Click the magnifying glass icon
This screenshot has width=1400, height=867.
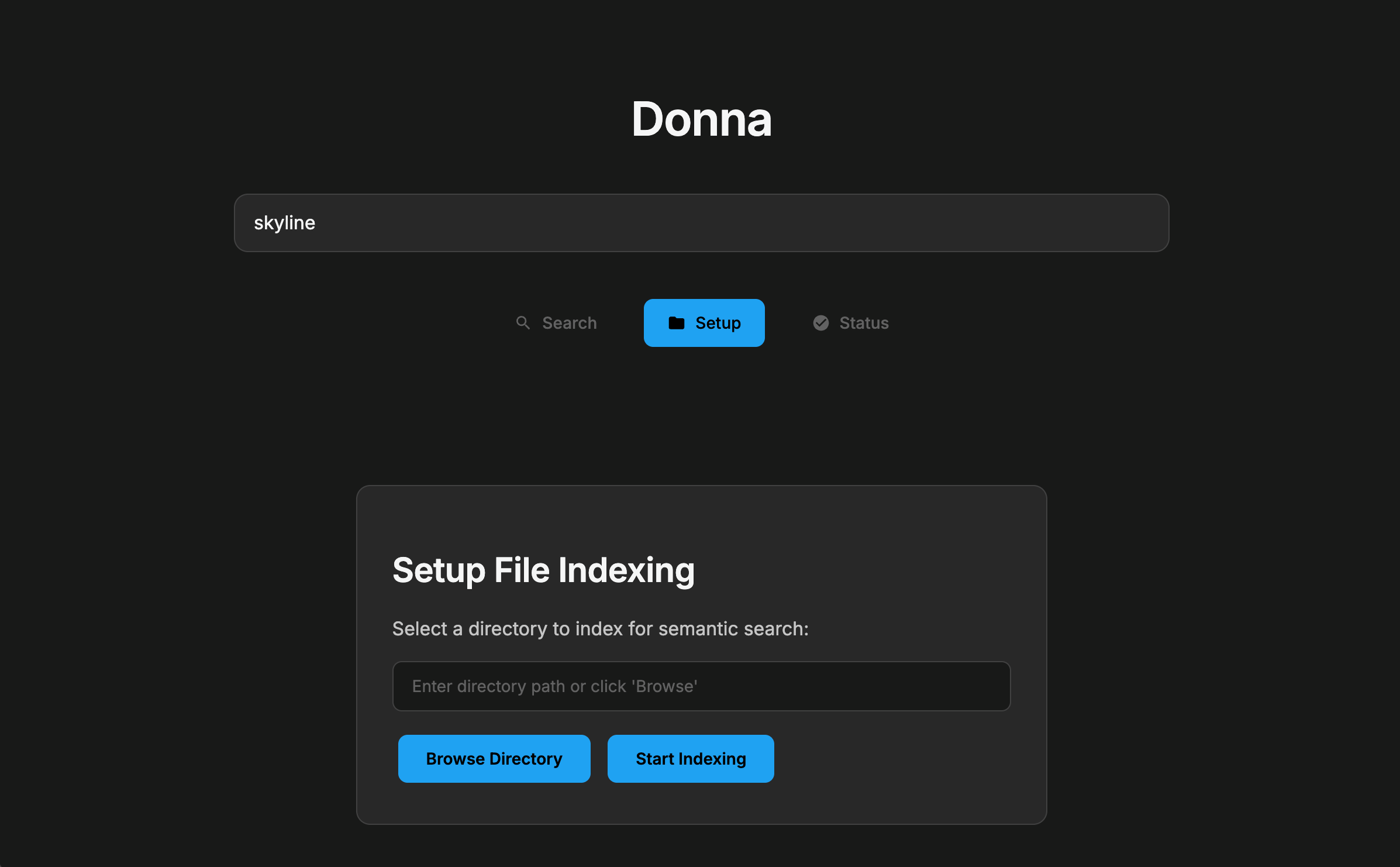click(x=523, y=323)
